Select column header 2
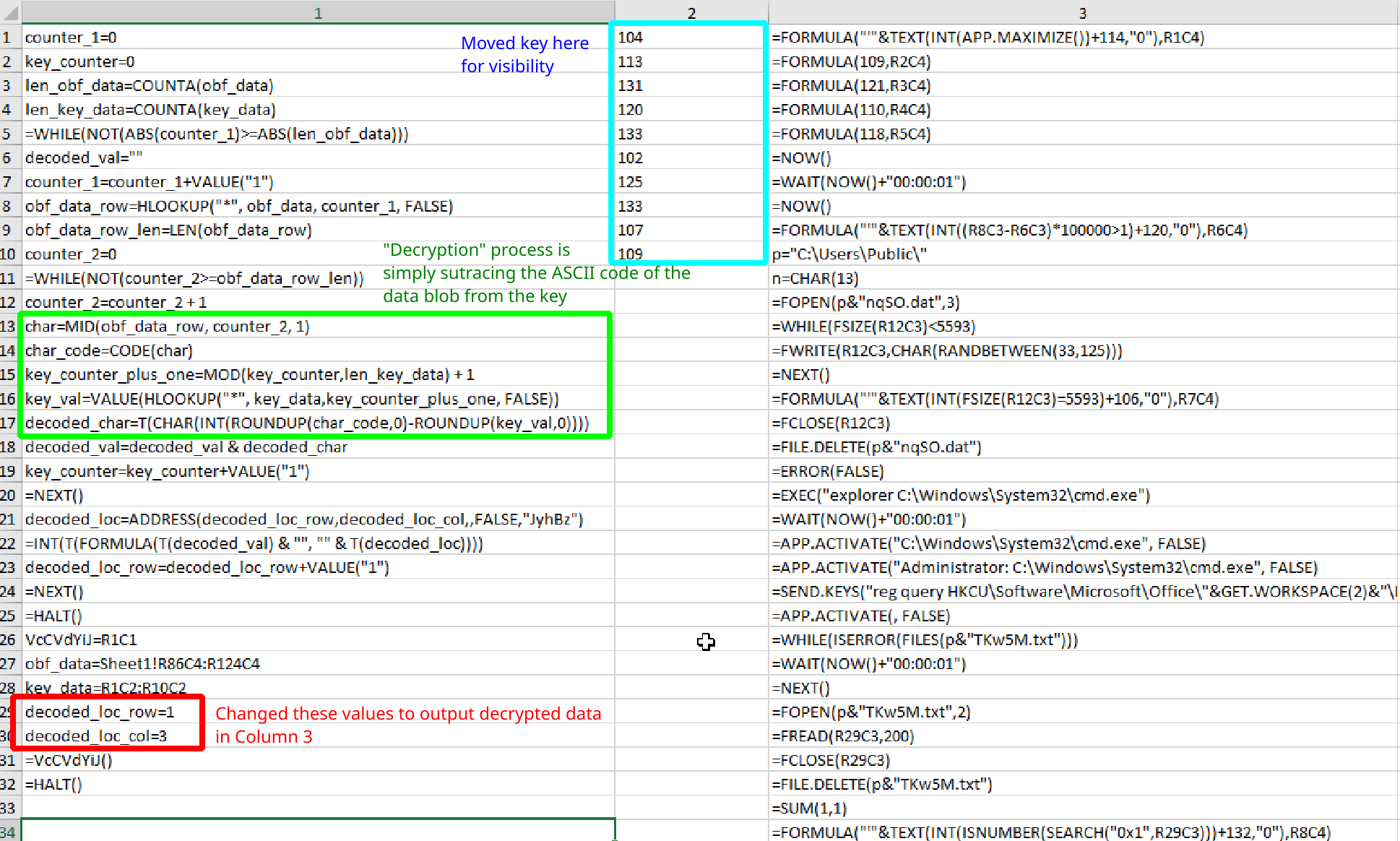Viewport: 1400px width, 841px height. tap(690, 12)
